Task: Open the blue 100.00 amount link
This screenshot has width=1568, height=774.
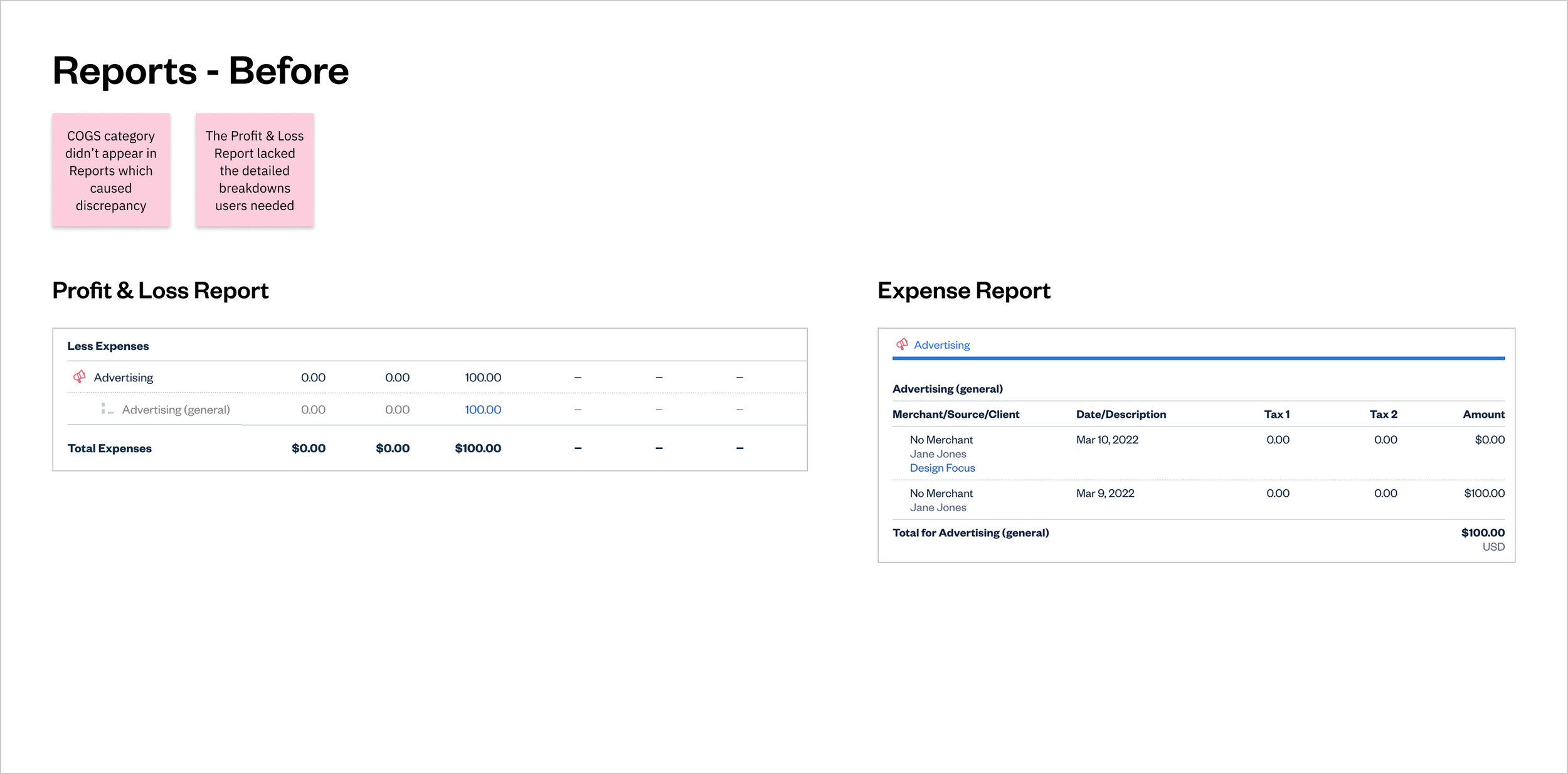Action: (x=482, y=409)
